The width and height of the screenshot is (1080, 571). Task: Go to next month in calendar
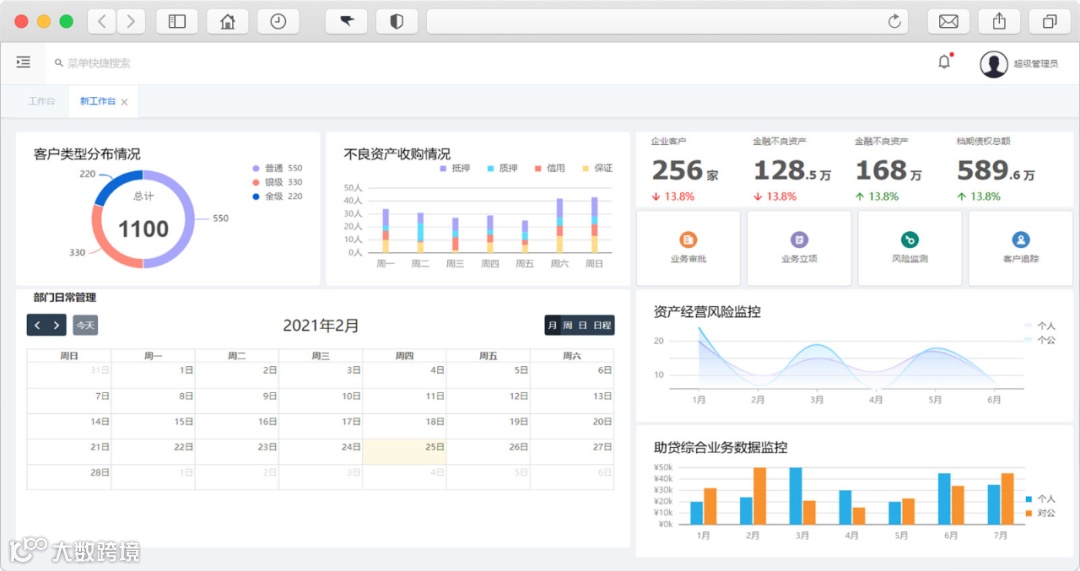[56, 325]
